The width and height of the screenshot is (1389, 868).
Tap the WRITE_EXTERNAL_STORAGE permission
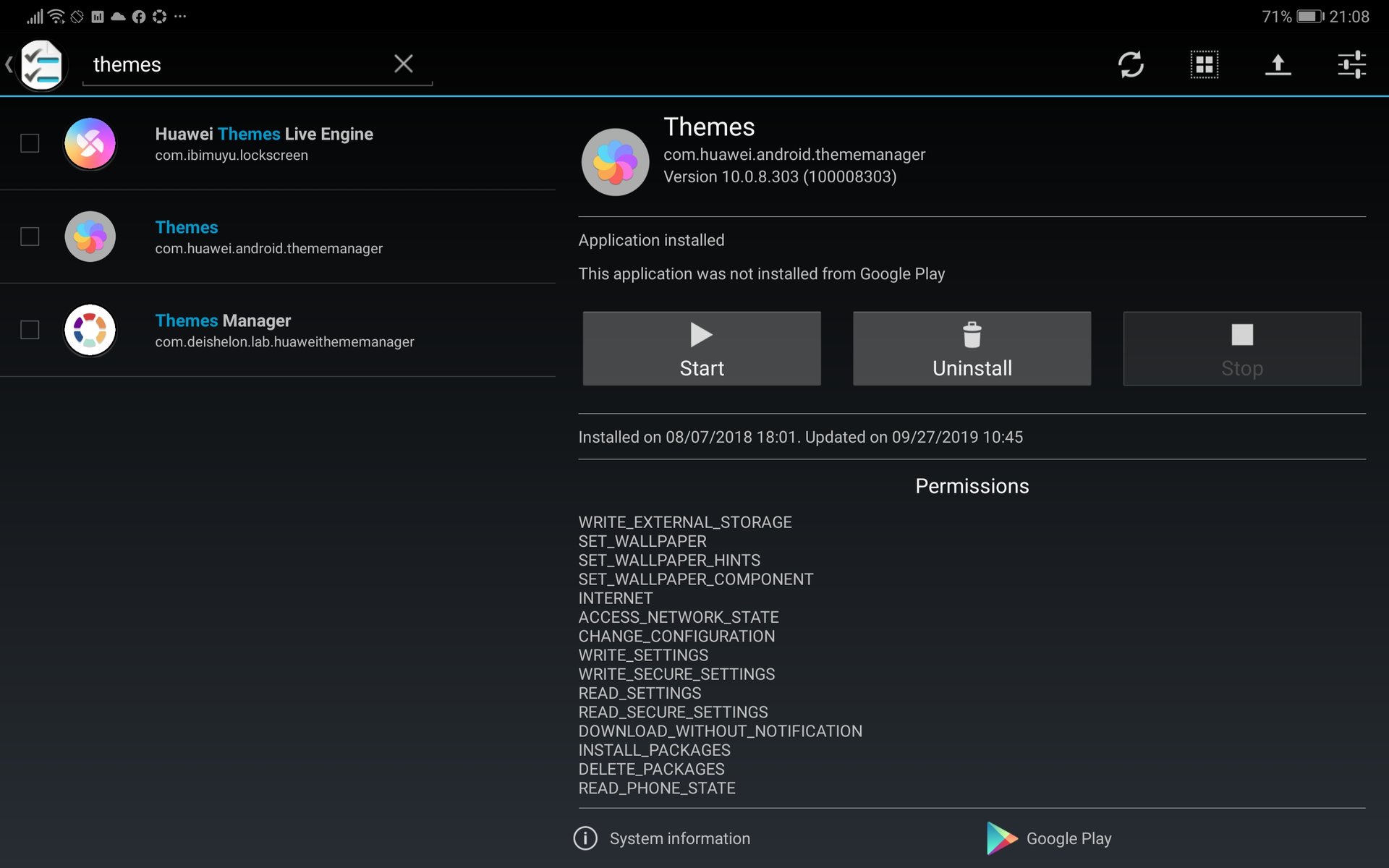click(x=685, y=522)
